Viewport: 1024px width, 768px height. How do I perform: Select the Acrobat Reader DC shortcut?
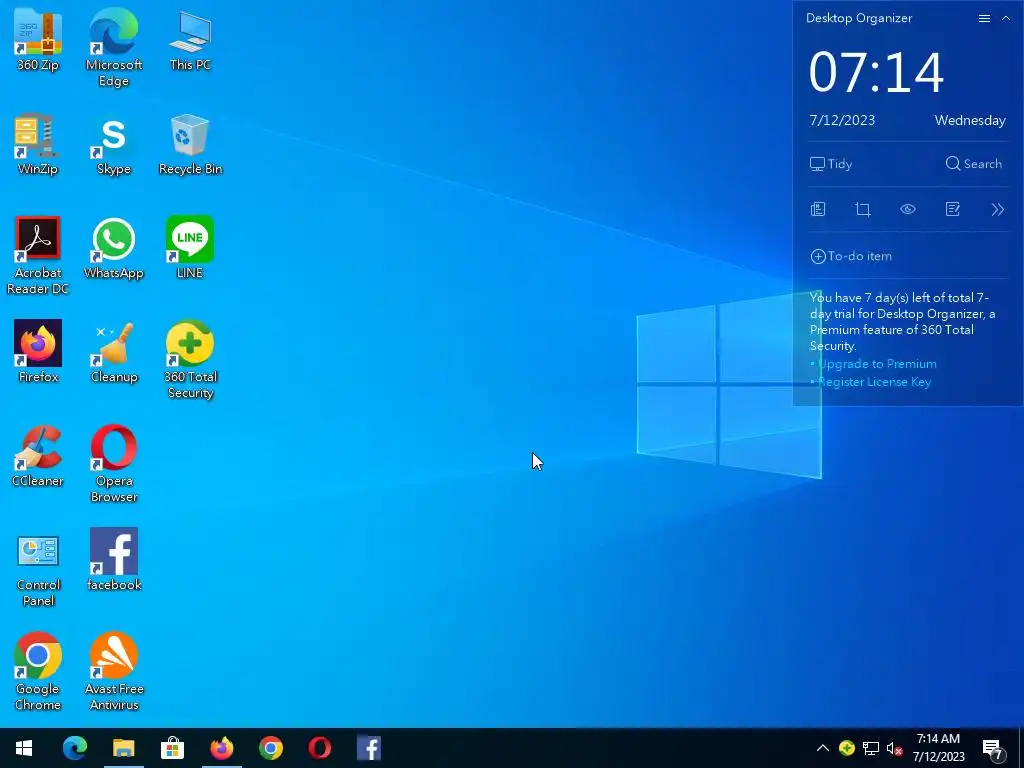click(38, 255)
